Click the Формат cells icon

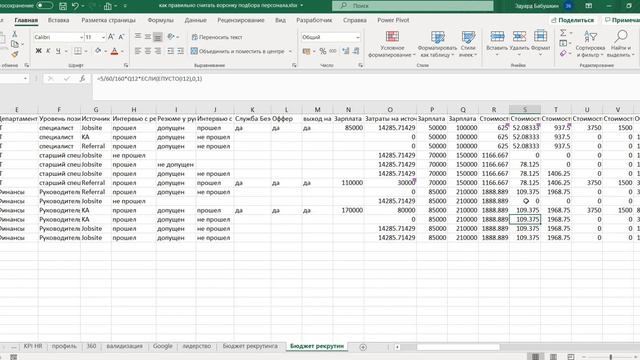[540, 36]
